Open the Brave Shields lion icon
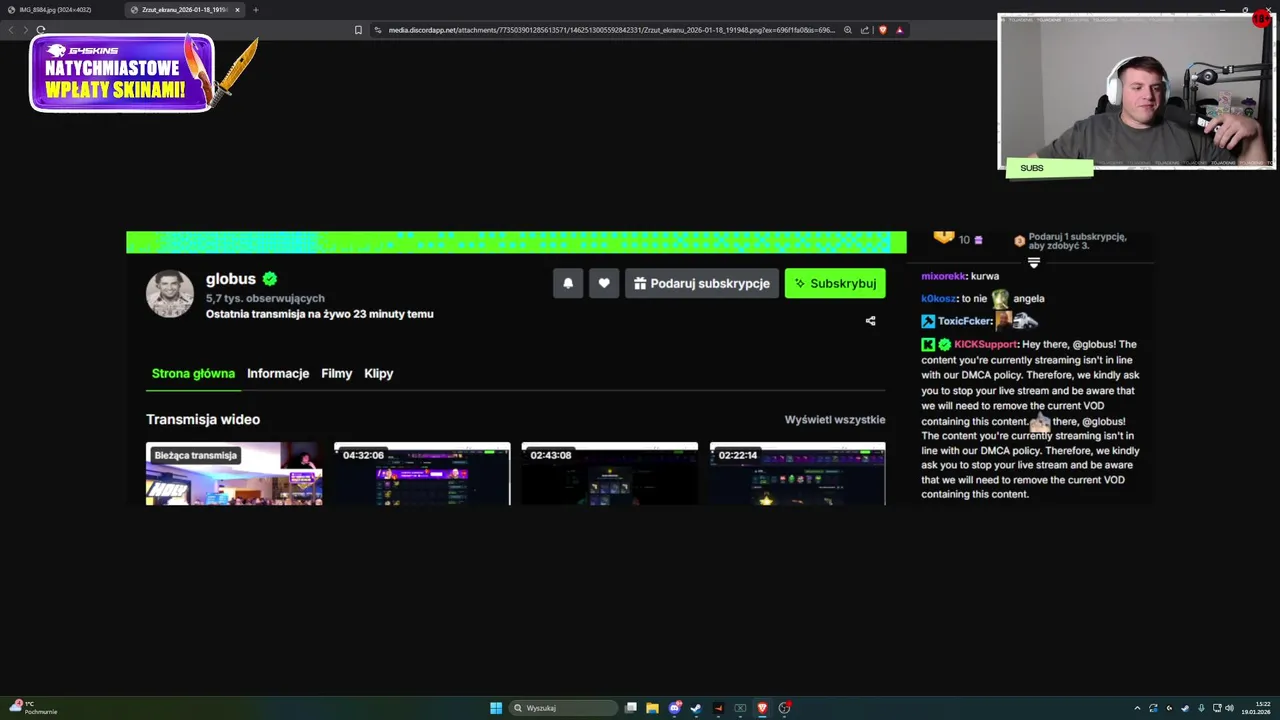1280x720 pixels. pos(882,30)
